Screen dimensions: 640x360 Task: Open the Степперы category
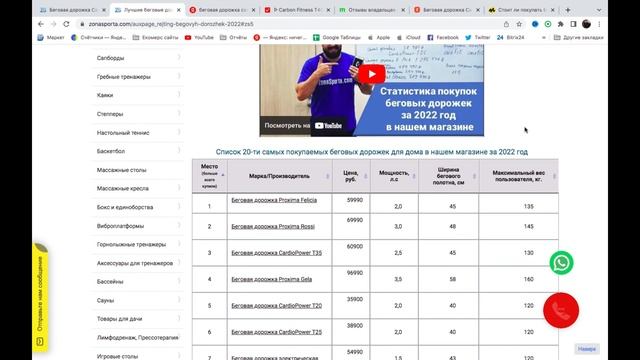[x=110, y=114]
